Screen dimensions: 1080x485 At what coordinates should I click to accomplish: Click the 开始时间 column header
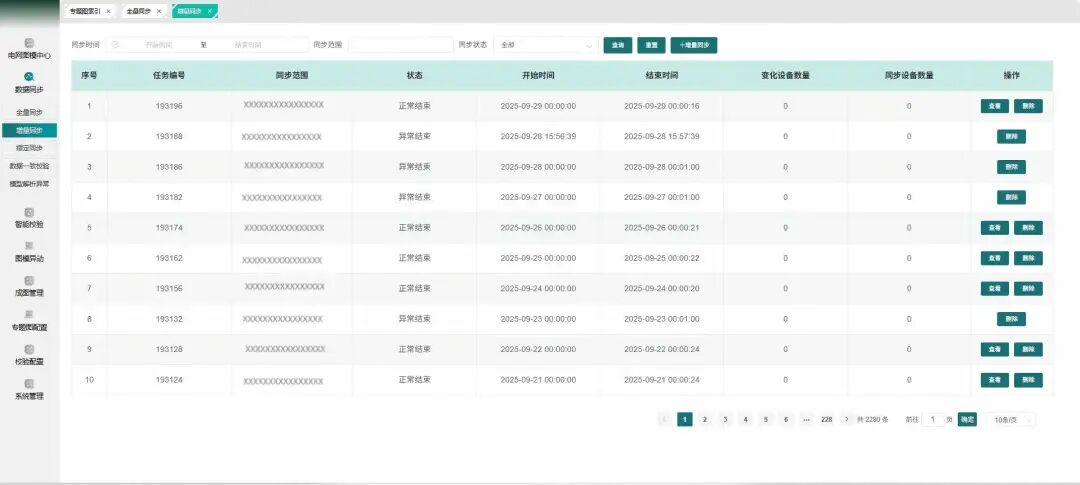click(538, 76)
